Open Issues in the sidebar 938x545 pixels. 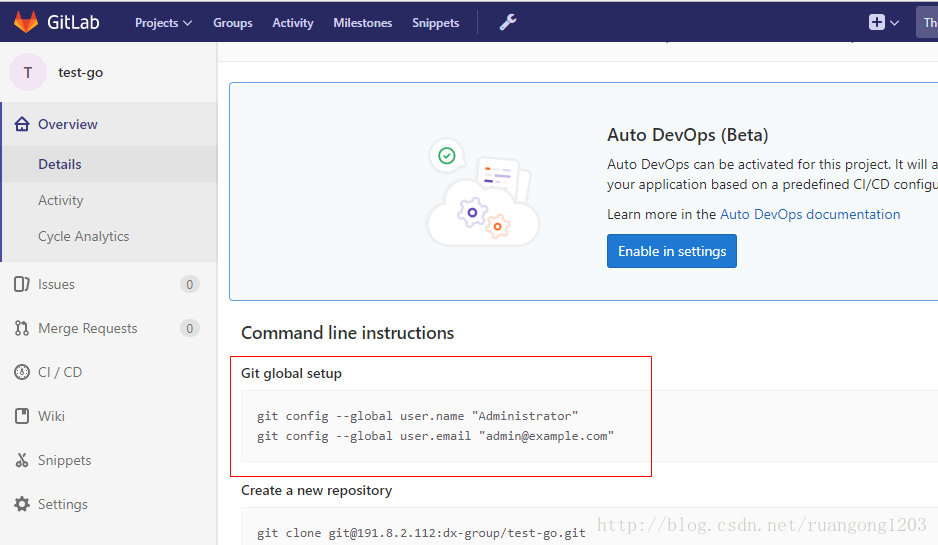pos(56,284)
